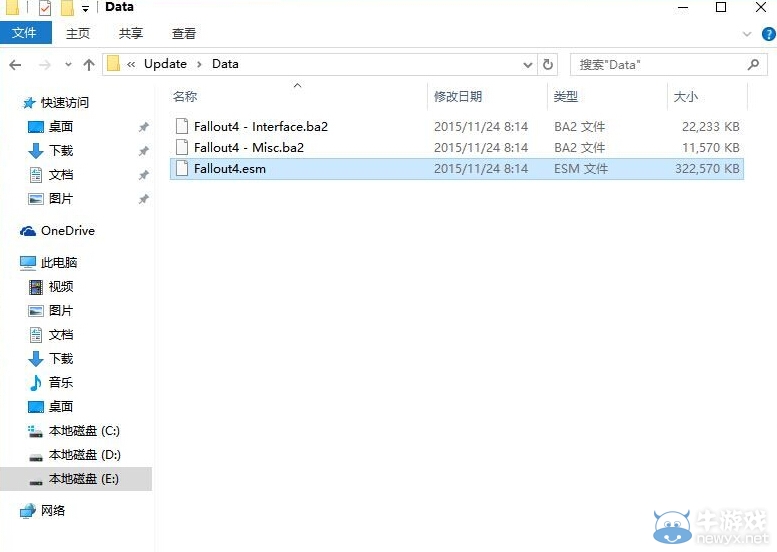Open OneDrive in navigation pane
The width and height of the screenshot is (777, 552).
[67, 231]
